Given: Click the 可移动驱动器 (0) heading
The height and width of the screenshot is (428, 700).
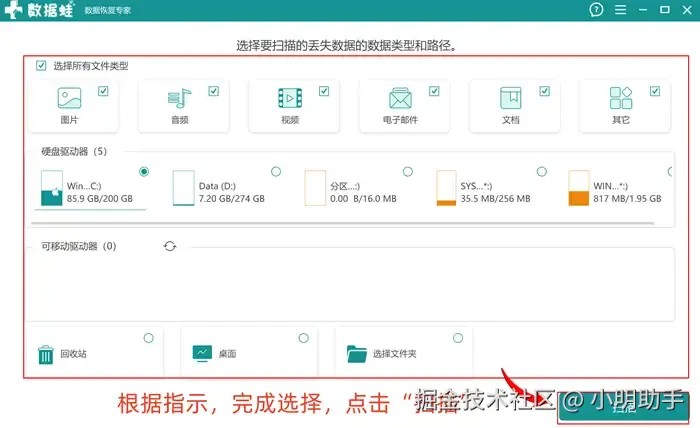Looking at the screenshot, I should (79, 246).
